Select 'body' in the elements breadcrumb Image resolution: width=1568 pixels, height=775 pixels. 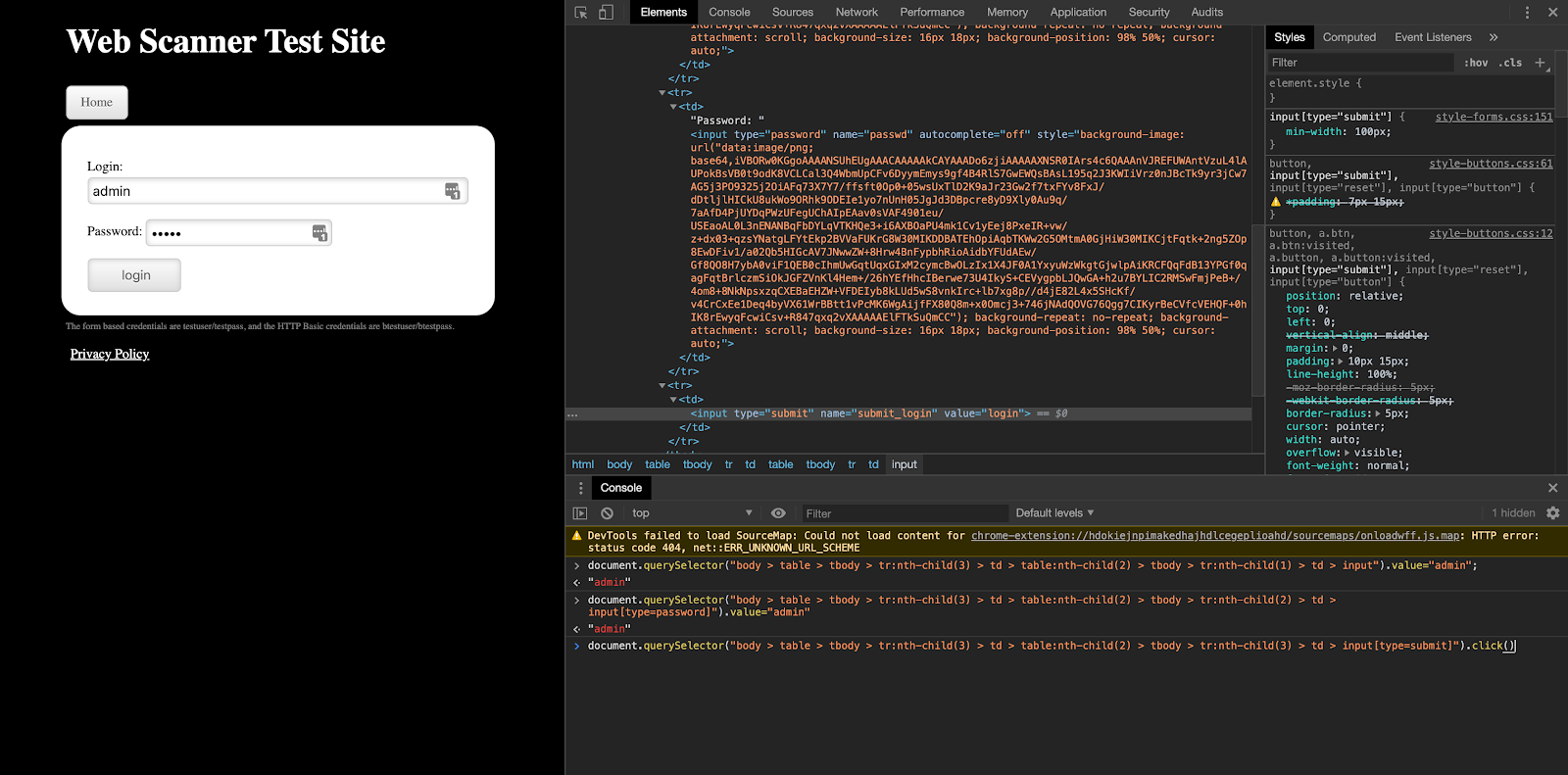coord(619,464)
